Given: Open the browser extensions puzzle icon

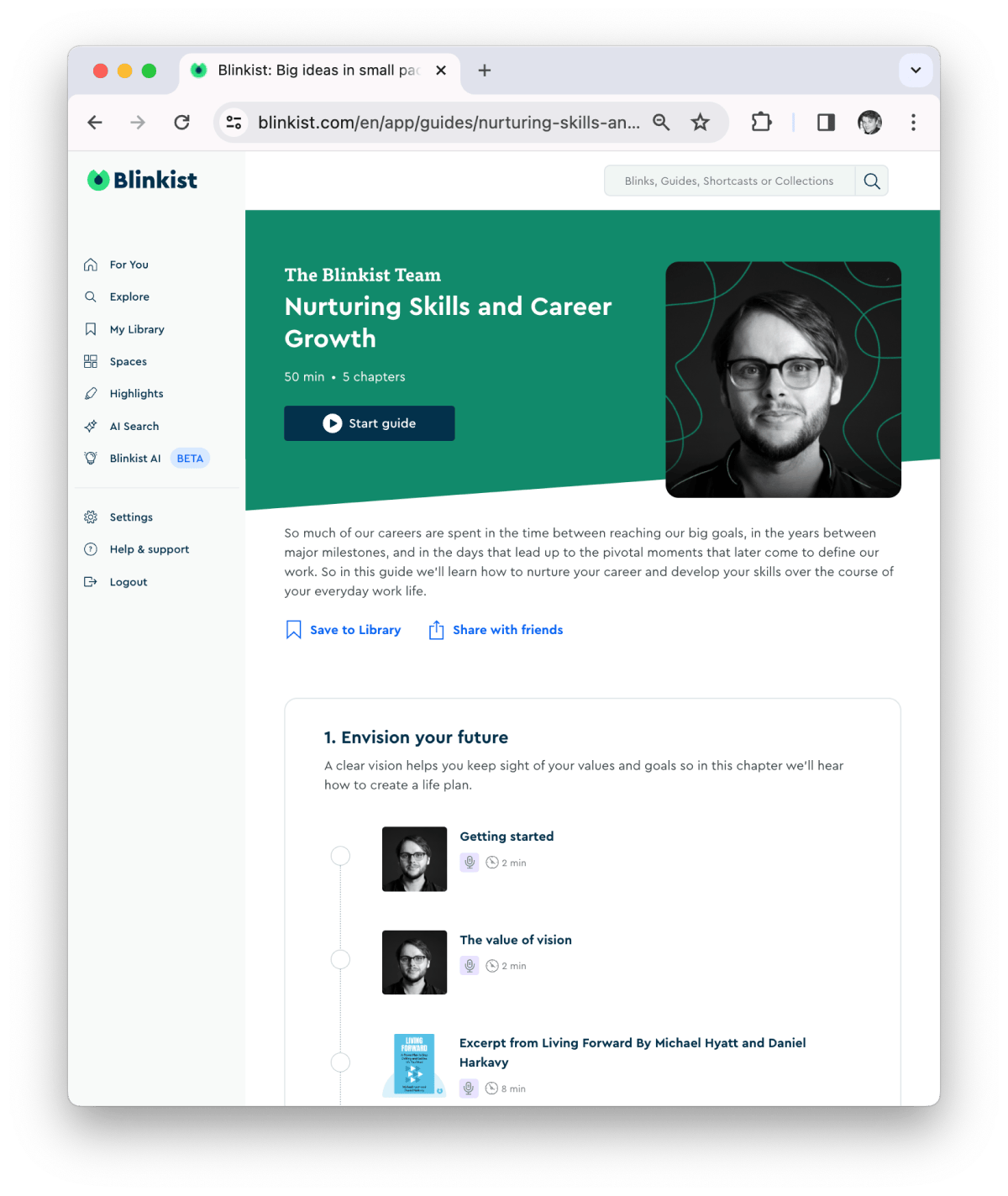Looking at the screenshot, I should (x=761, y=123).
